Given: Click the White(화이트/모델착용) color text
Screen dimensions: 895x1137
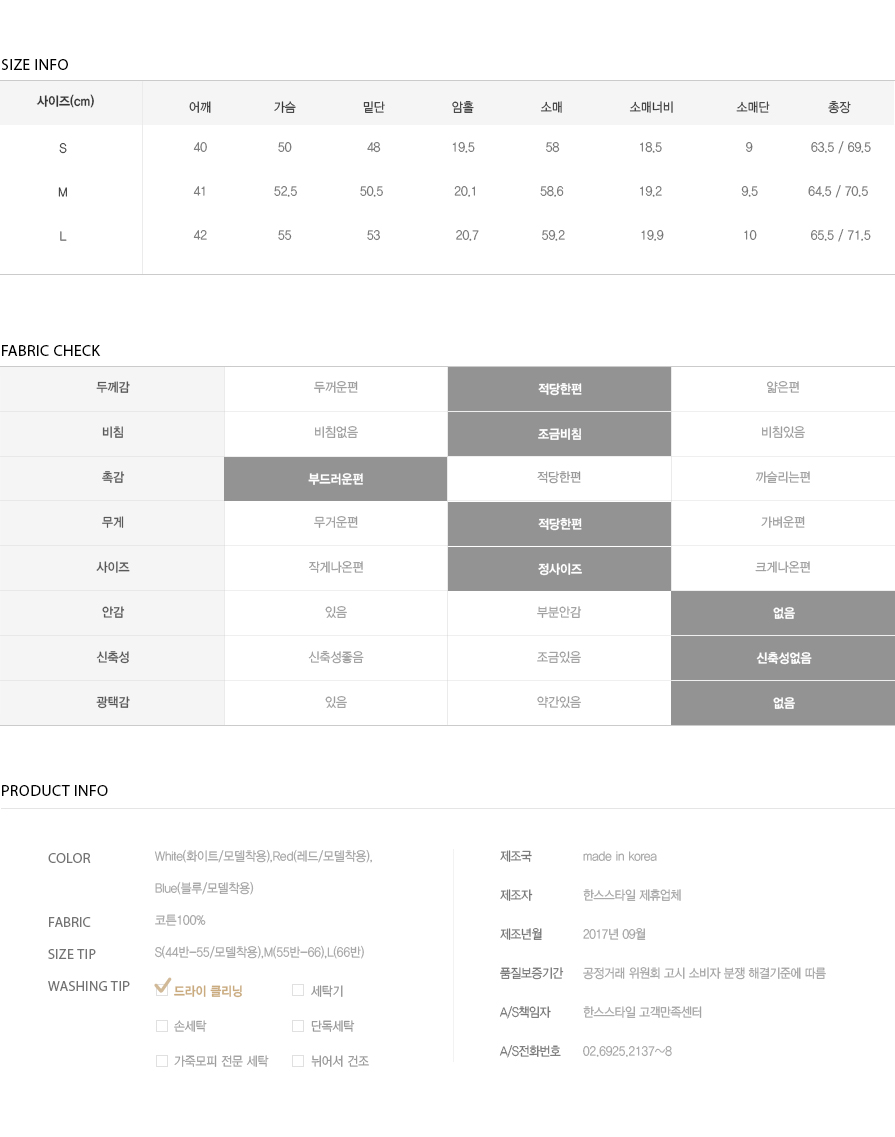Looking at the screenshot, I should click(x=213, y=856).
